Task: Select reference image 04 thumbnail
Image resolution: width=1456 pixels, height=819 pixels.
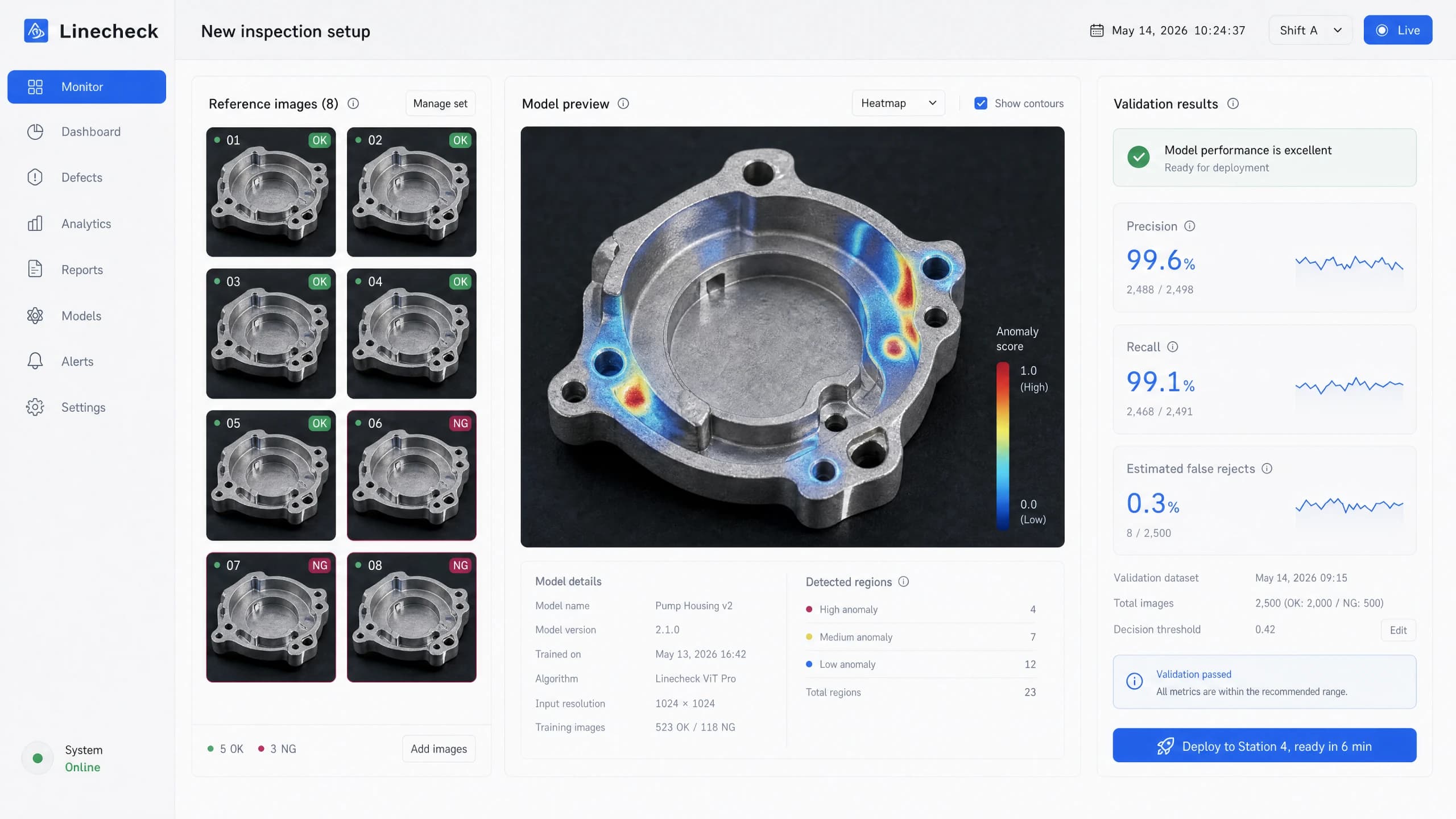Action: click(x=412, y=333)
